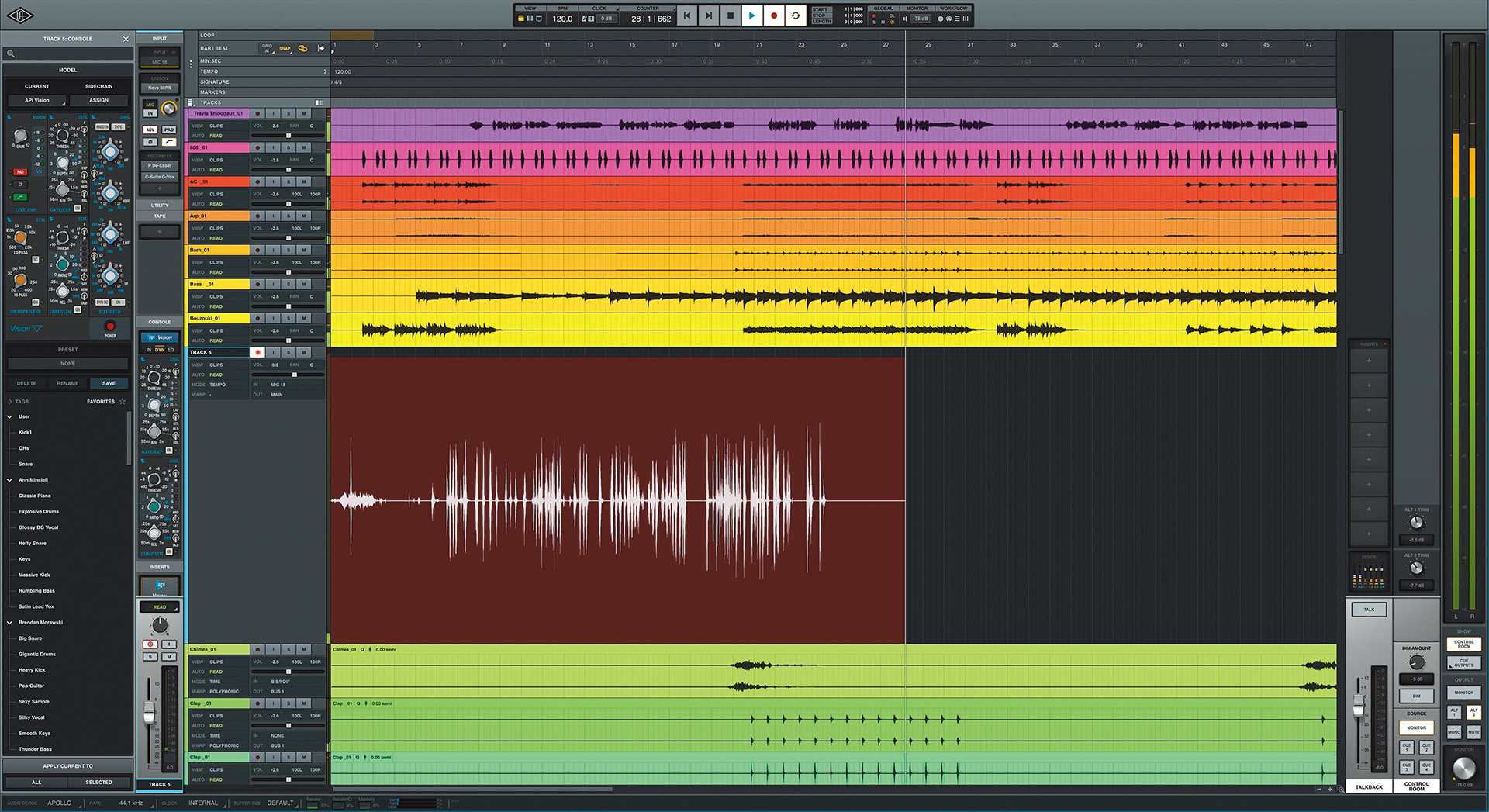Image resolution: width=1489 pixels, height=812 pixels.
Task: Select the Hefty Snare preset
Action: tap(33, 543)
